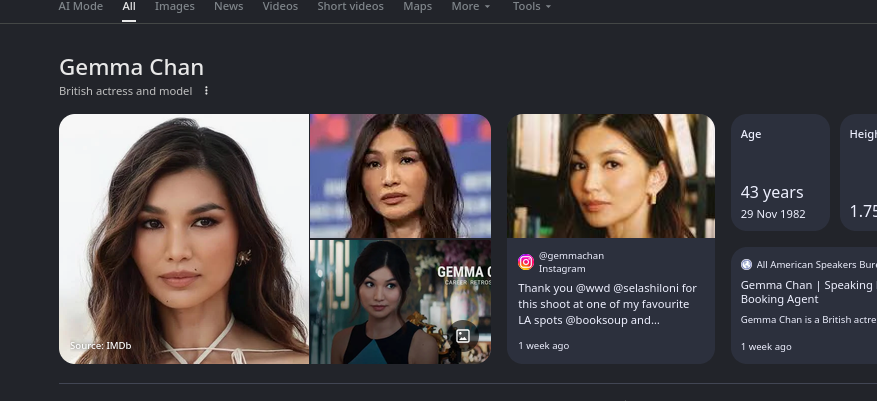This screenshot has height=401, width=877.
Task: Expand the Tools dropdown
Action: tap(531, 7)
